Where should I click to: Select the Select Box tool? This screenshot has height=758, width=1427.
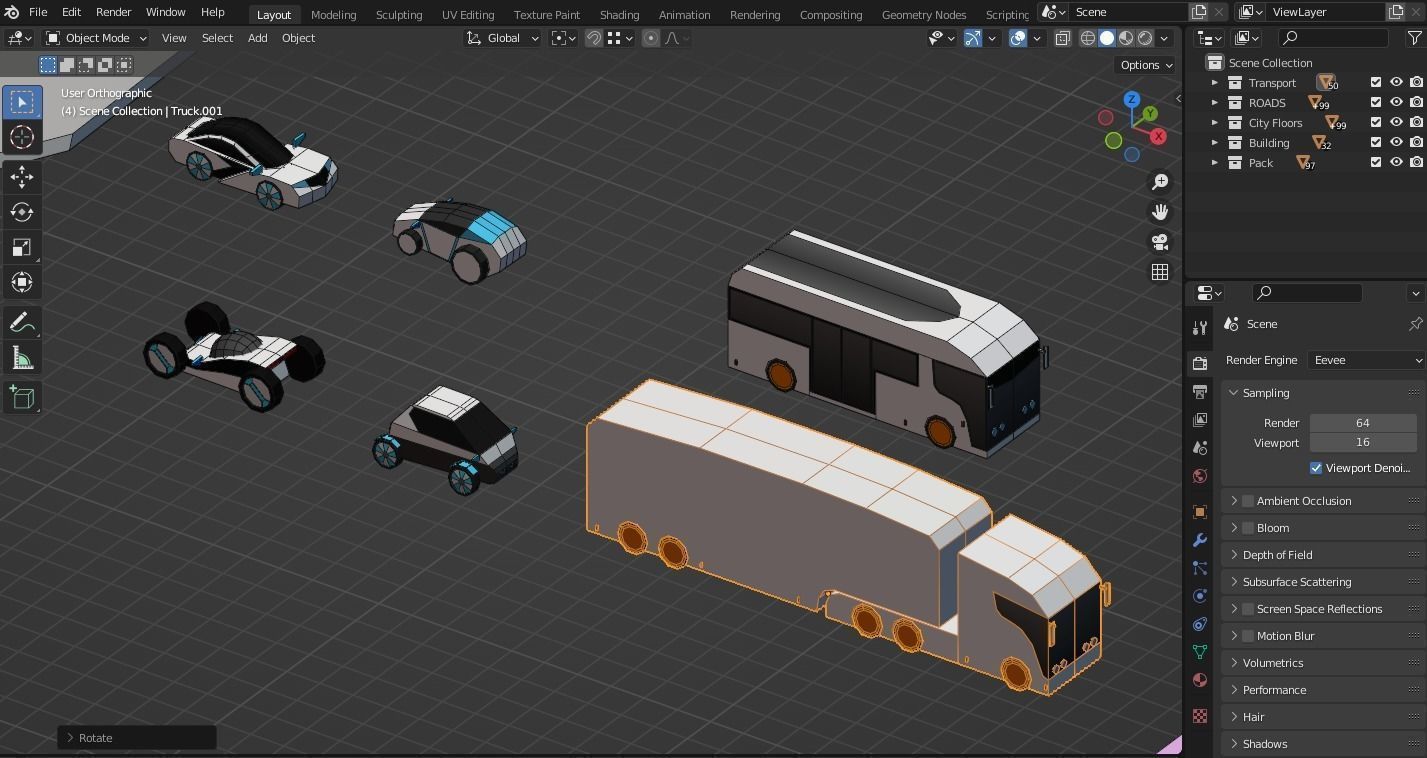click(22, 102)
